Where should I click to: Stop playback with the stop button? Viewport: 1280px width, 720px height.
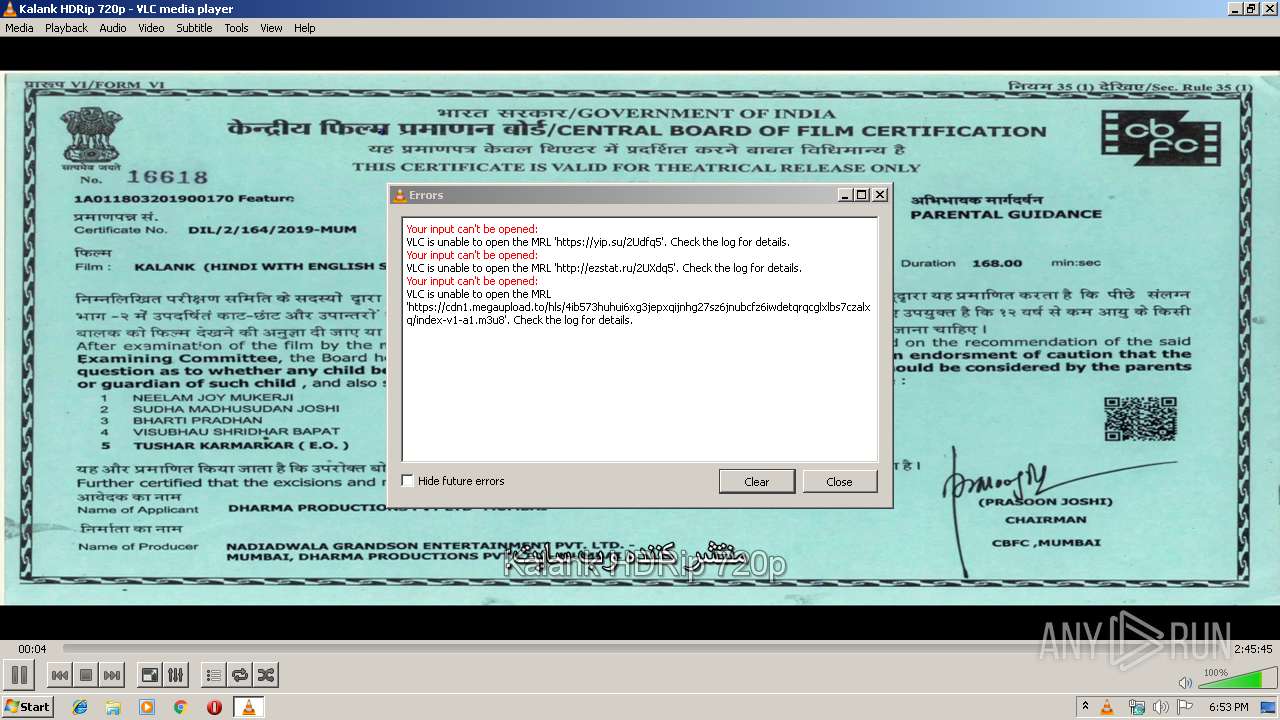[86, 676]
